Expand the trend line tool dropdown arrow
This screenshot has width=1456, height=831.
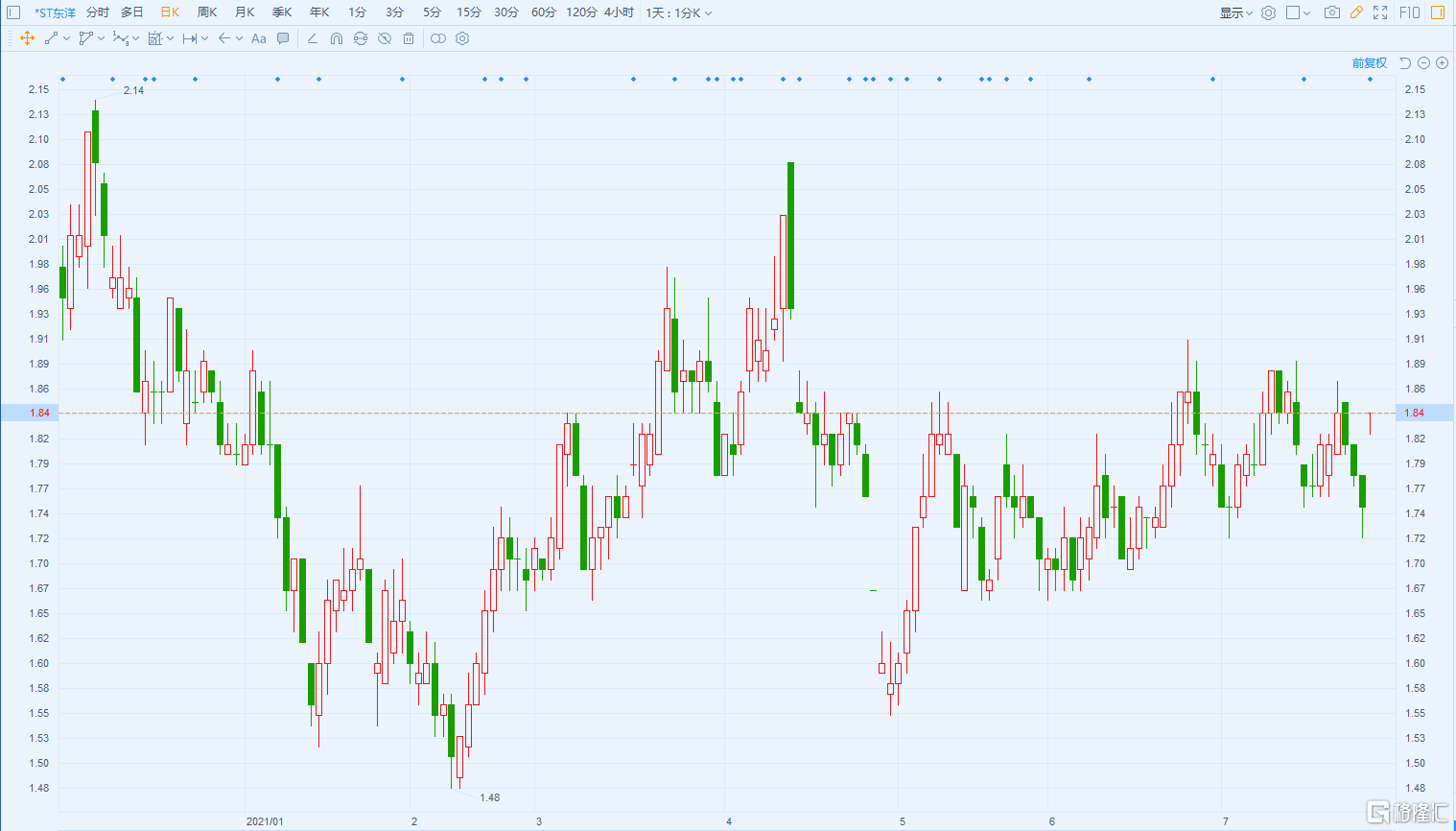pyautogui.click(x=66, y=39)
